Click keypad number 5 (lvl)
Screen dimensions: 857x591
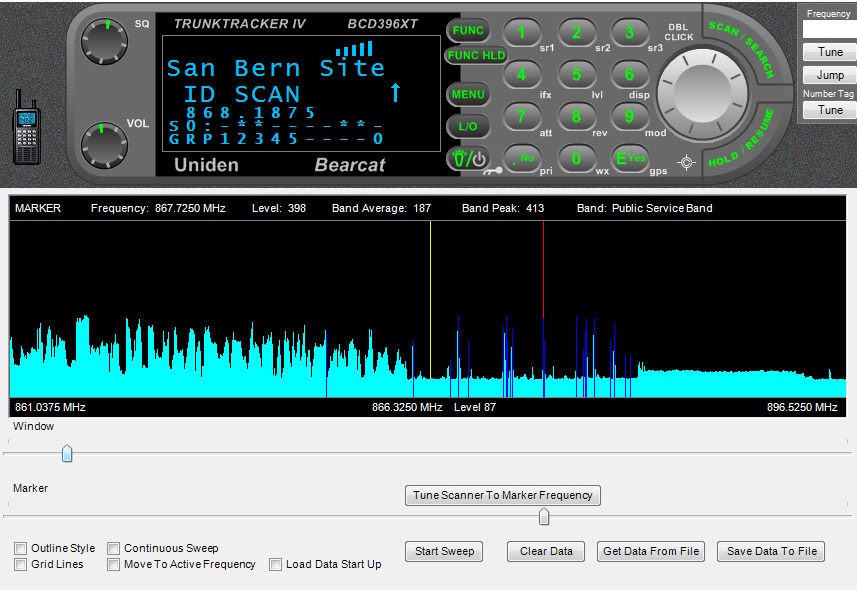pos(576,74)
